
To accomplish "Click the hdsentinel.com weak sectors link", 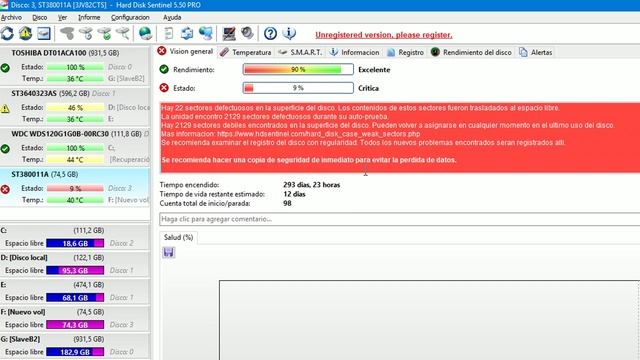I will click(x=318, y=134).
